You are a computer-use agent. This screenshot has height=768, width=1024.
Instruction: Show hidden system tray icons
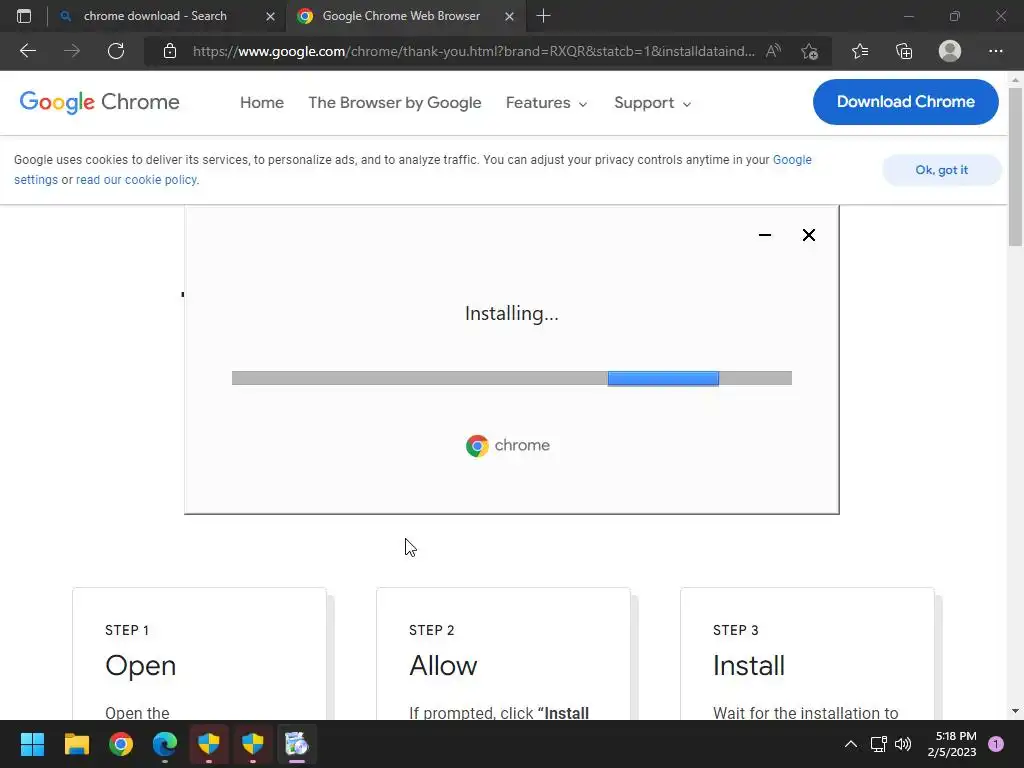(x=850, y=744)
